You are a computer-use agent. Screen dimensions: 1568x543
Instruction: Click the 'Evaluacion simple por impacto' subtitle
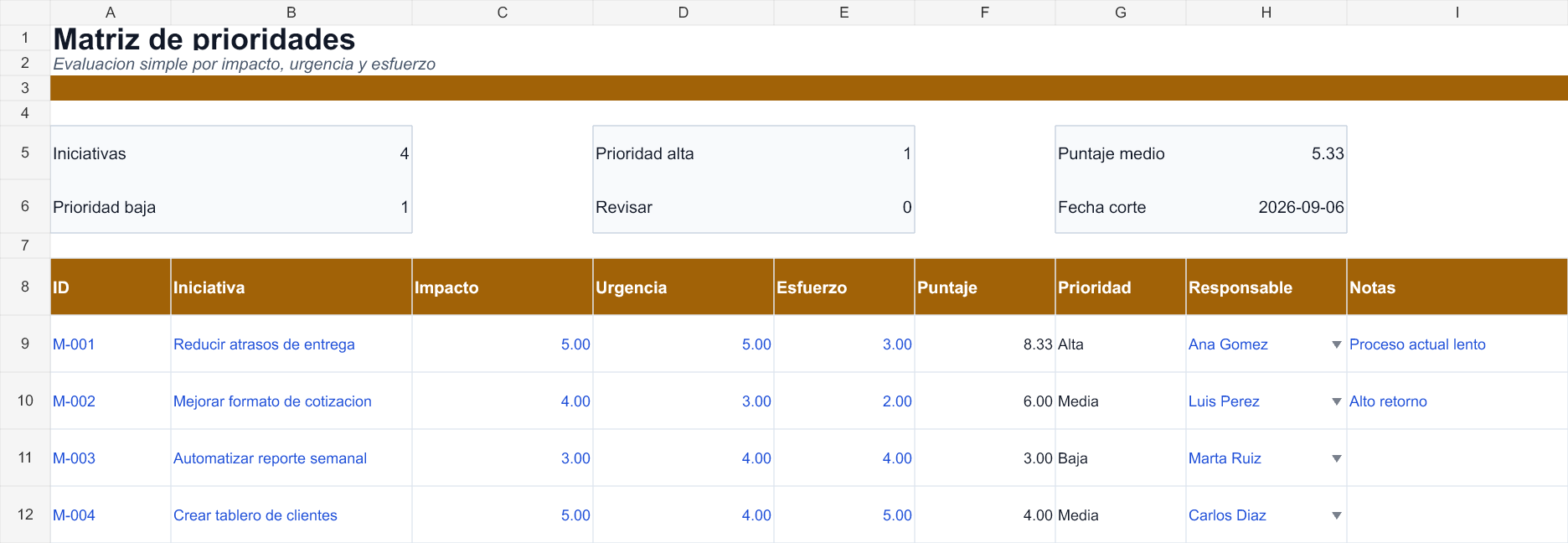click(x=244, y=64)
